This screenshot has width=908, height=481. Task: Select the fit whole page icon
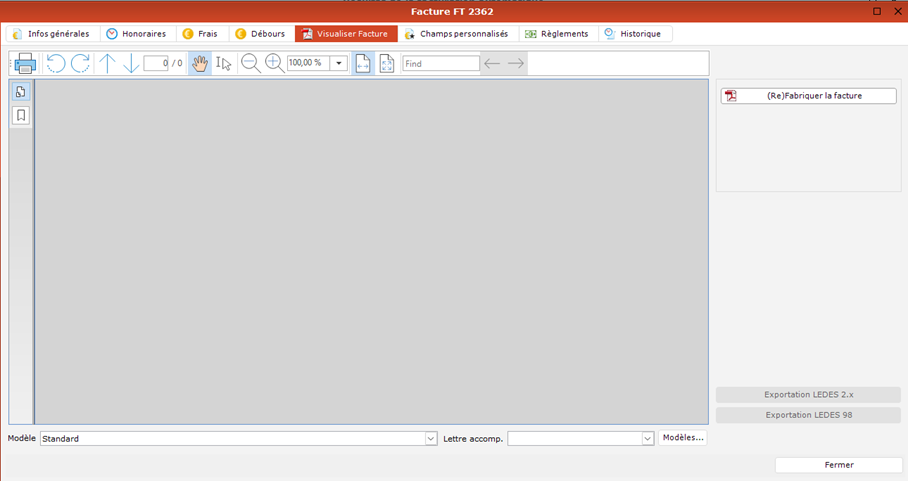point(387,64)
